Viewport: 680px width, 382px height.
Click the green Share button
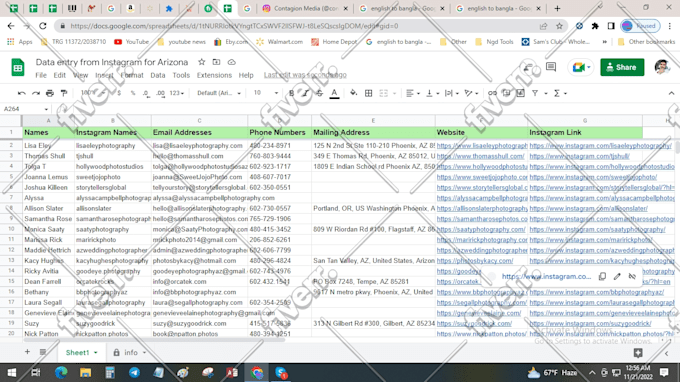click(x=622, y=67)
